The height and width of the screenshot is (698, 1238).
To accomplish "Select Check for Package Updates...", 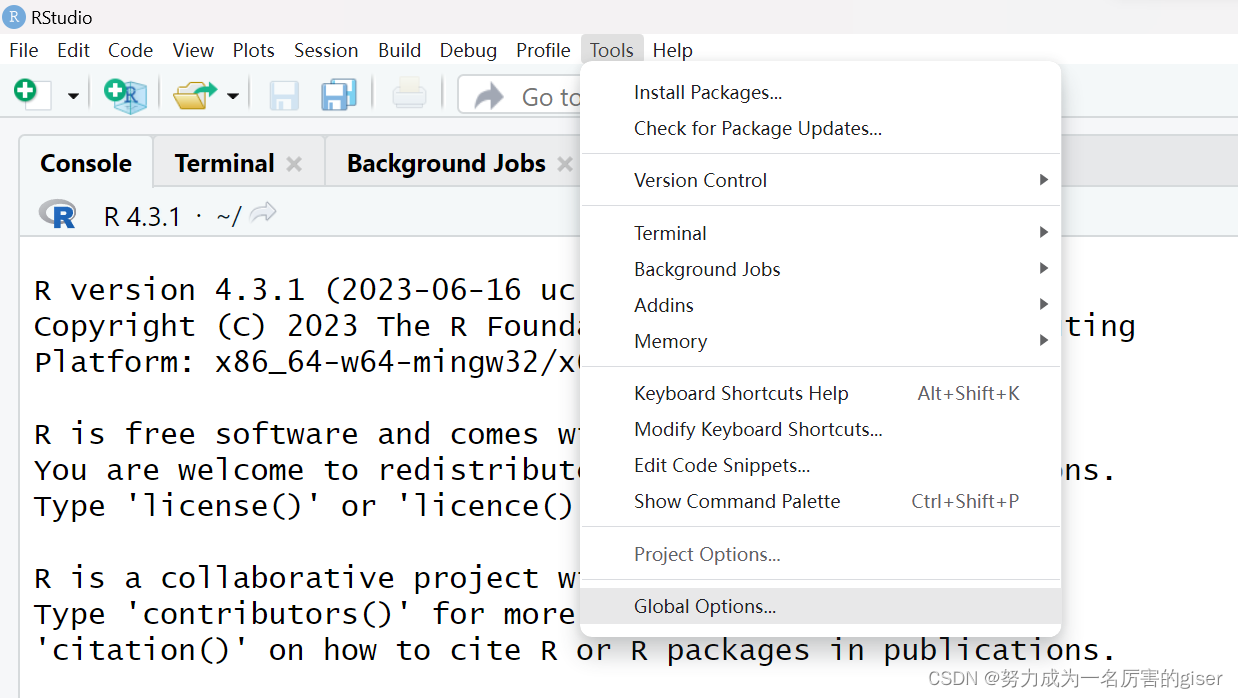I will tap(820, 129).
